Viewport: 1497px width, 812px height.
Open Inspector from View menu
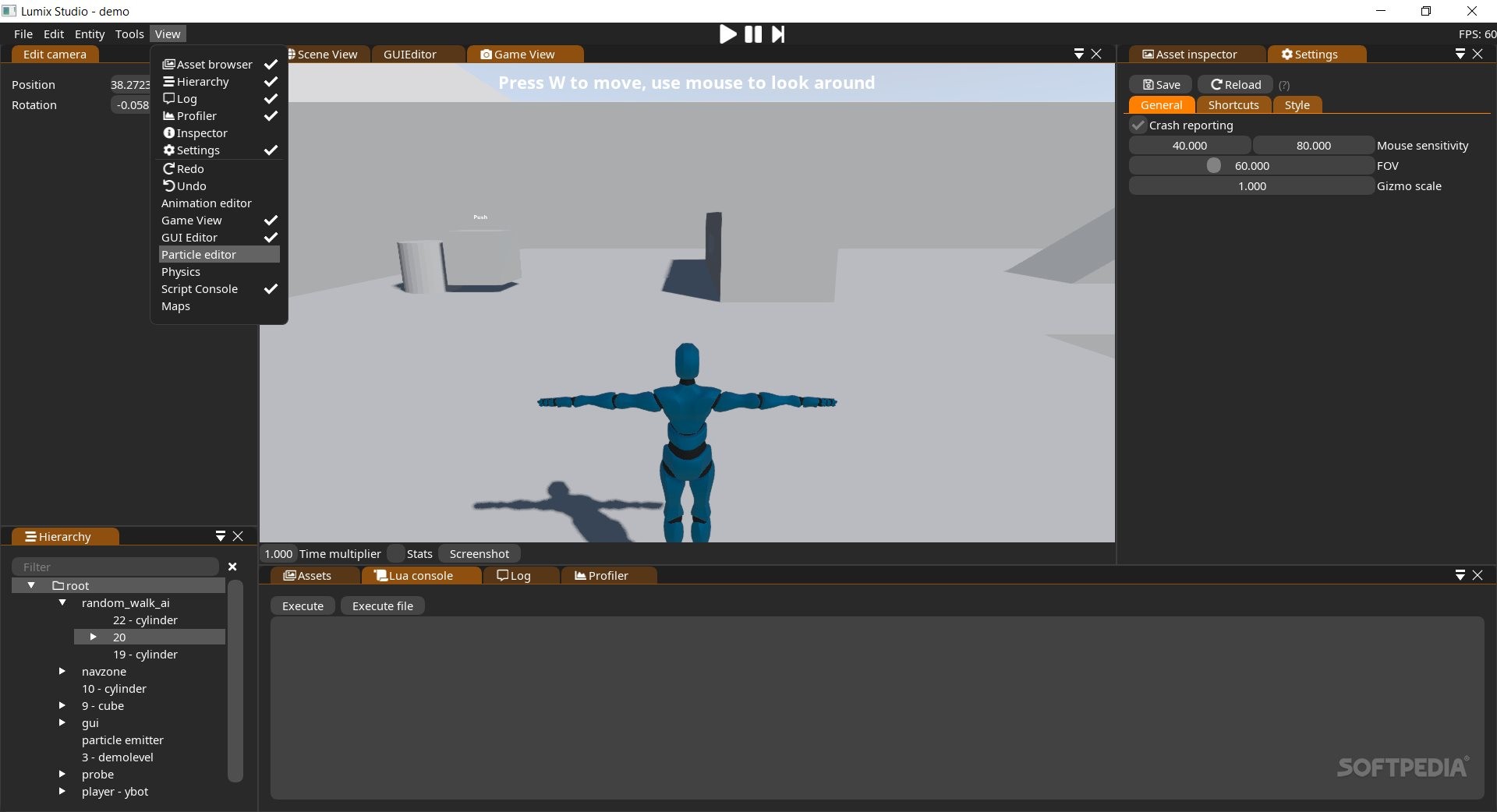pos(219,133)
